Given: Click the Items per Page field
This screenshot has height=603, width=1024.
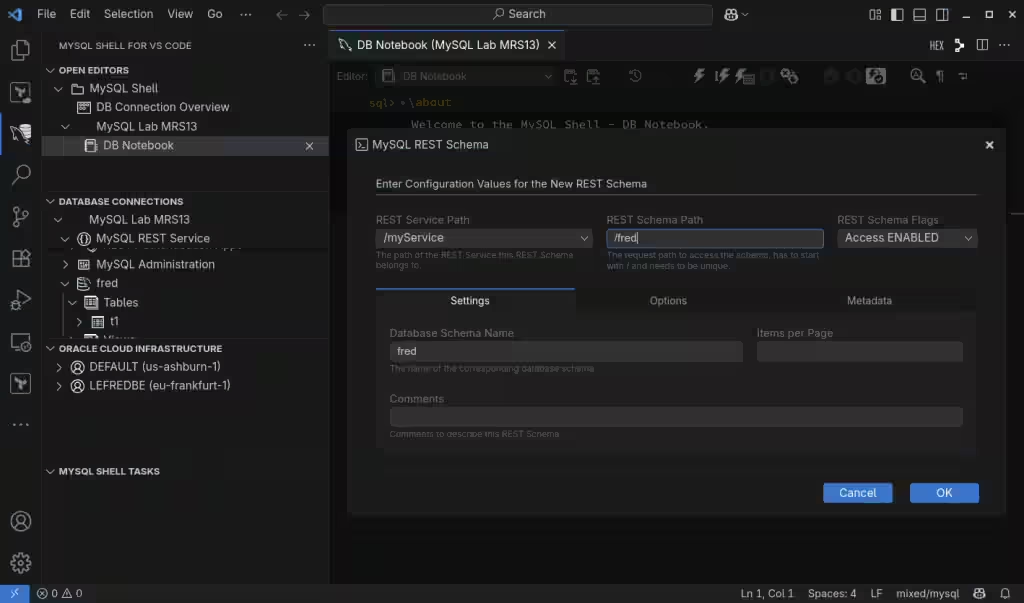Looking at the screenshot, I should (859, 352).
